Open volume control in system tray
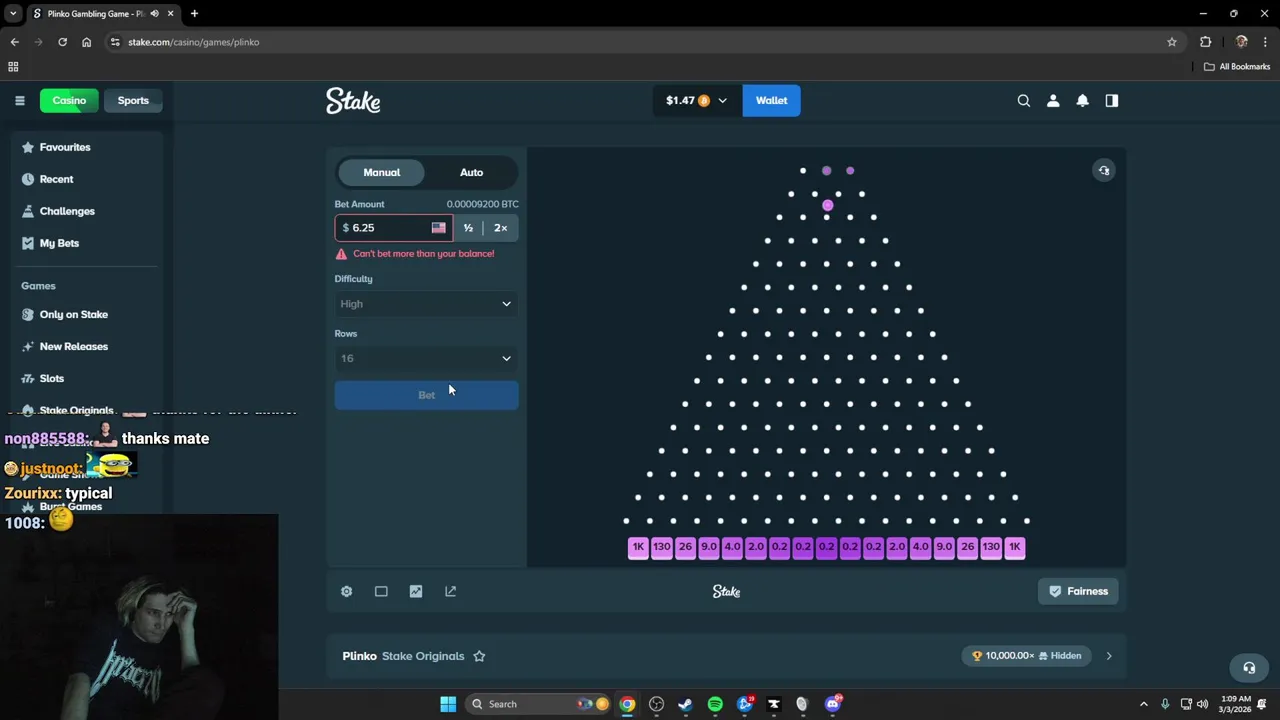 [x=1202, y=704]
